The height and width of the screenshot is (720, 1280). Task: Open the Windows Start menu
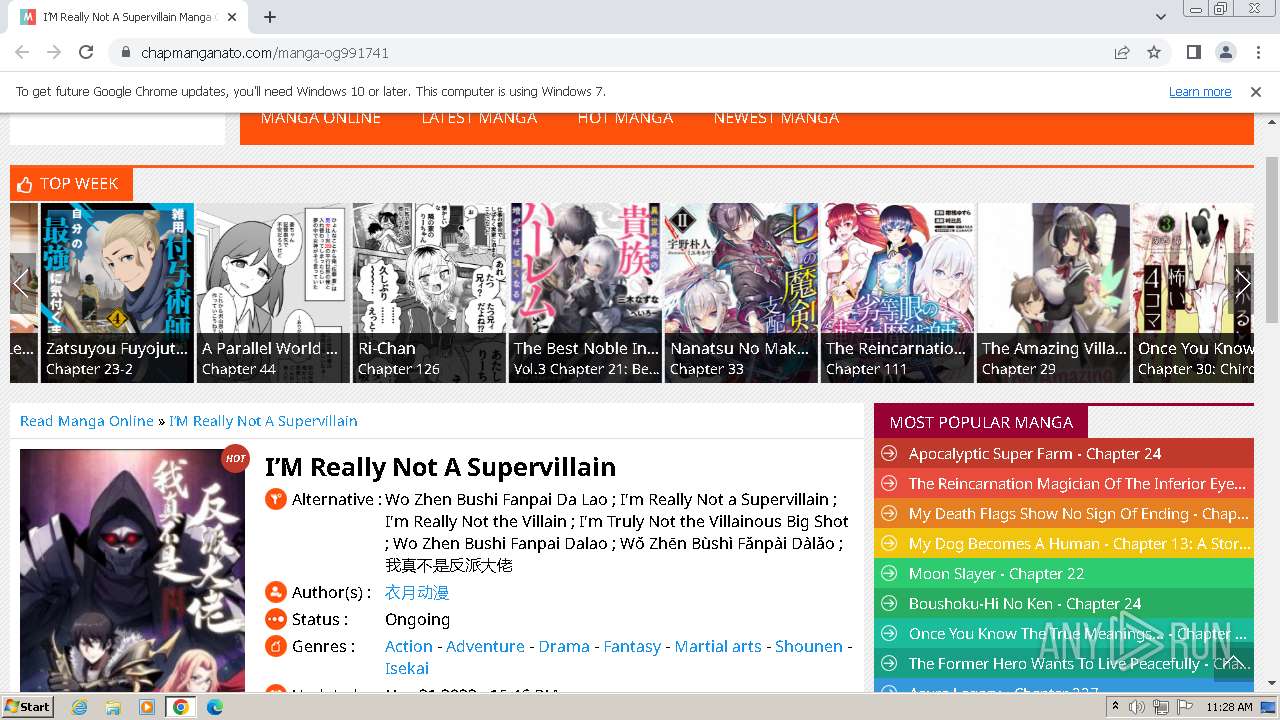pyautogui.click(x=27, y=707)
